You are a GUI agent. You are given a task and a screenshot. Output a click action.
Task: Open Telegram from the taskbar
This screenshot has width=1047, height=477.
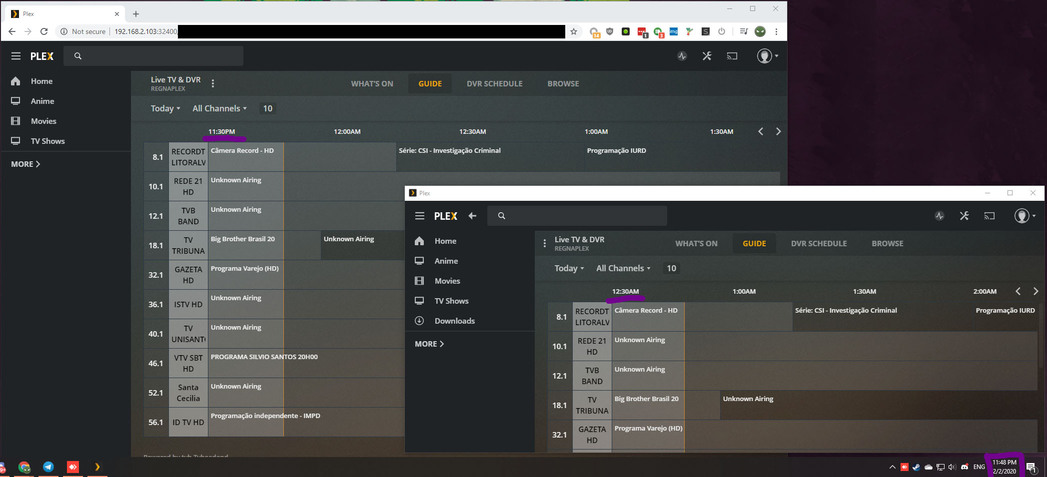[48, 467]
